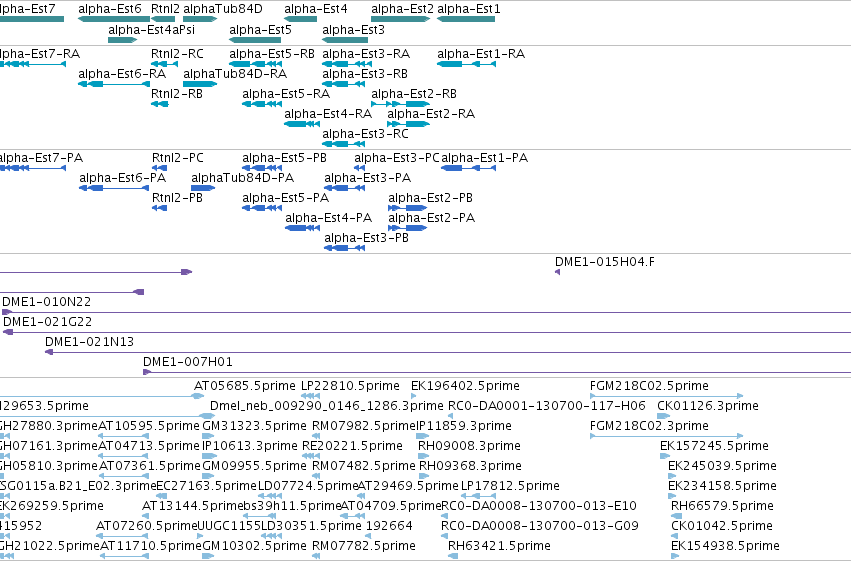This screenshot has width=851, height=561.
Task: Click EST LP22810.5prime label
Action: (x=351, y=386)
